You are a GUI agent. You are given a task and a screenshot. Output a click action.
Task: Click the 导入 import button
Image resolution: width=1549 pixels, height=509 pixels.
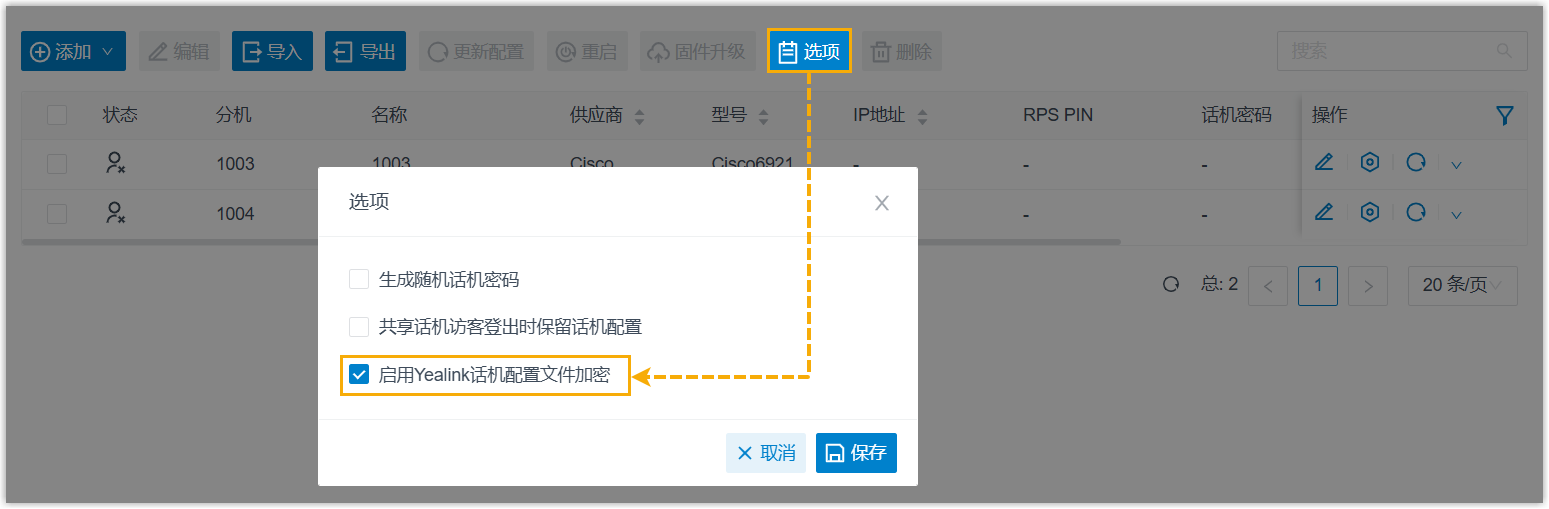click(x=272, y=51)
